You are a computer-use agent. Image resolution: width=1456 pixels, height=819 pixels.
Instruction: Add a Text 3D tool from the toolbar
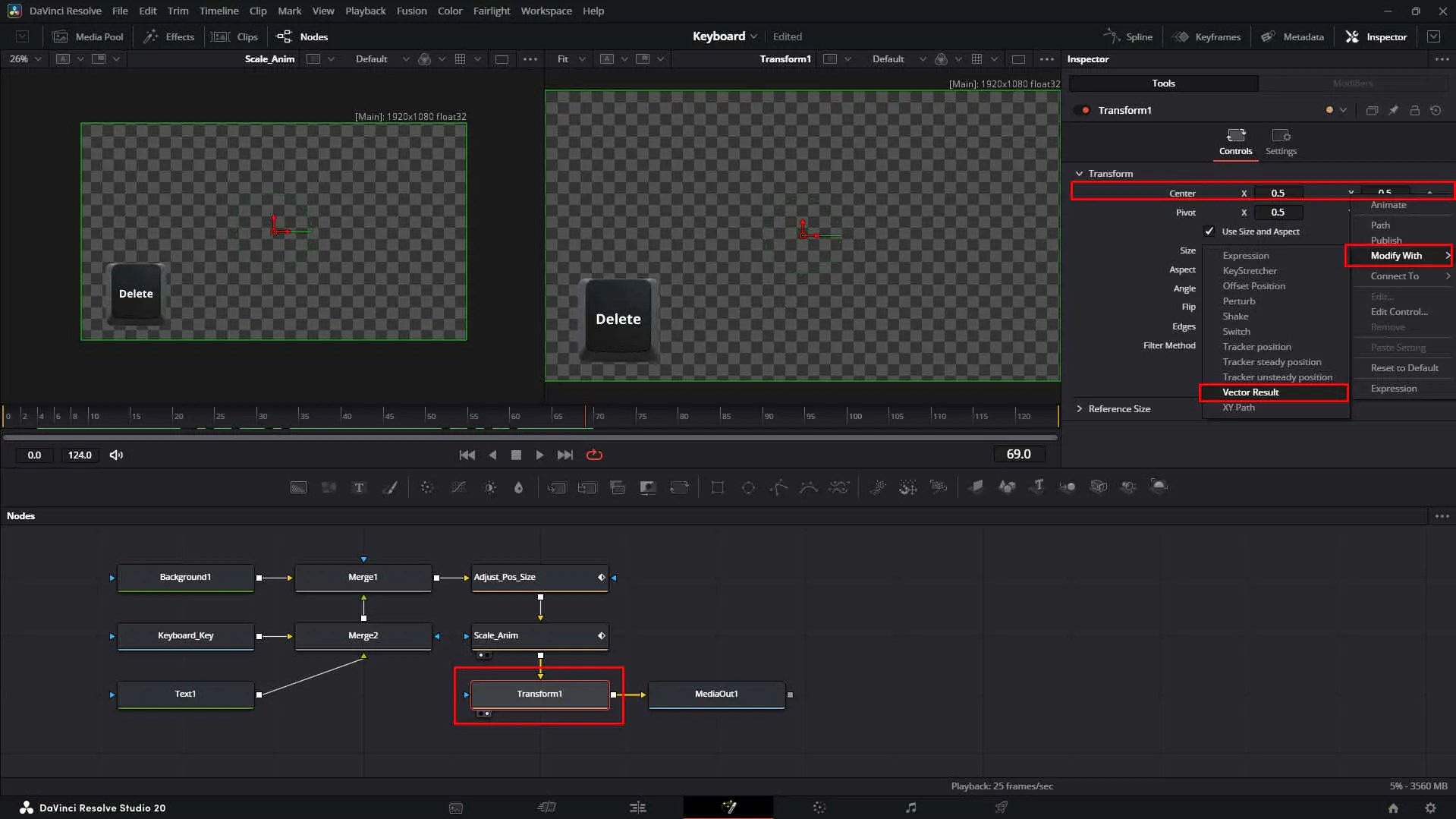click(x=1037, y=487)
